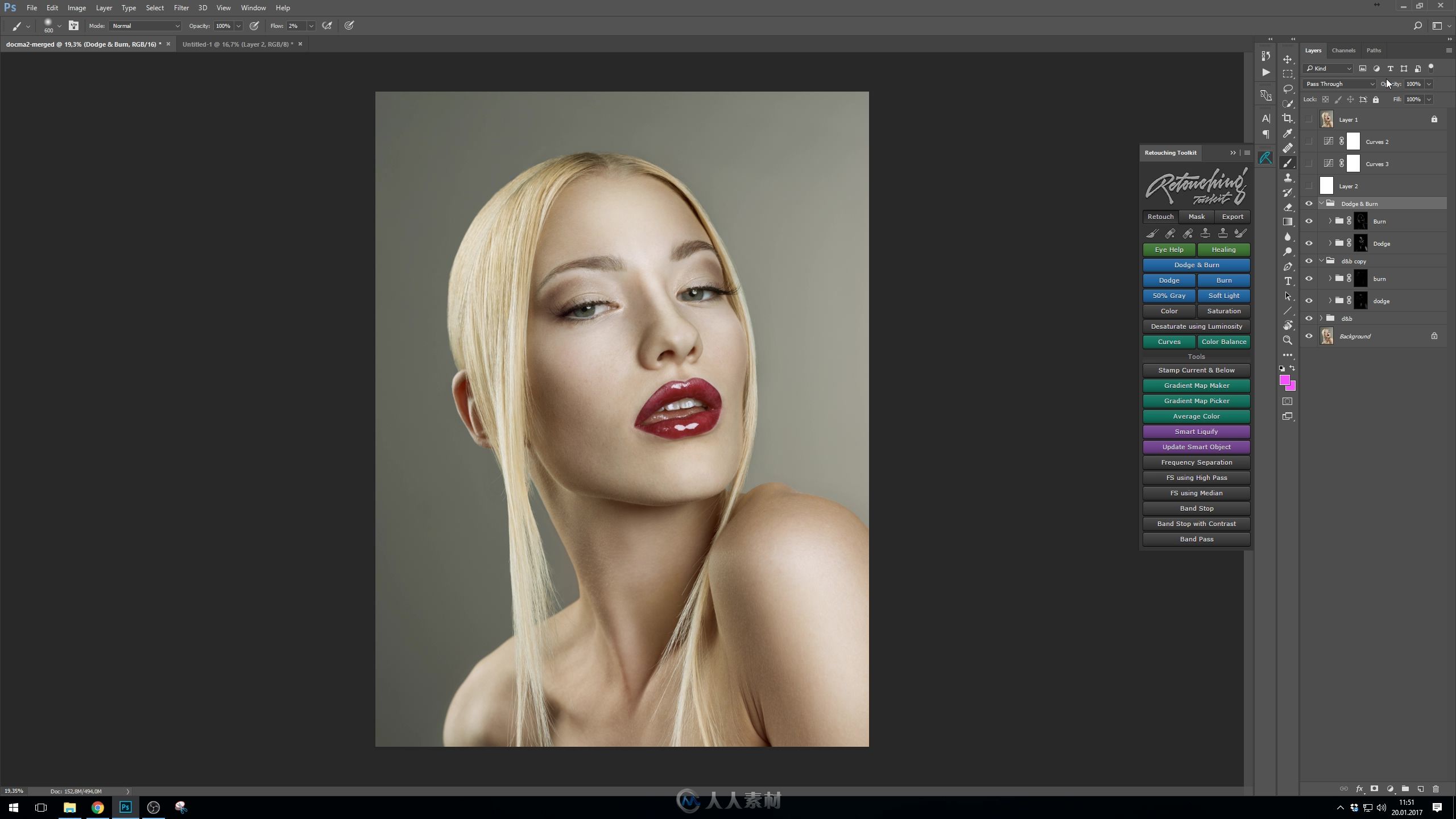
Task: Click the Background layer thumbnail
Action: (1326, 336)
